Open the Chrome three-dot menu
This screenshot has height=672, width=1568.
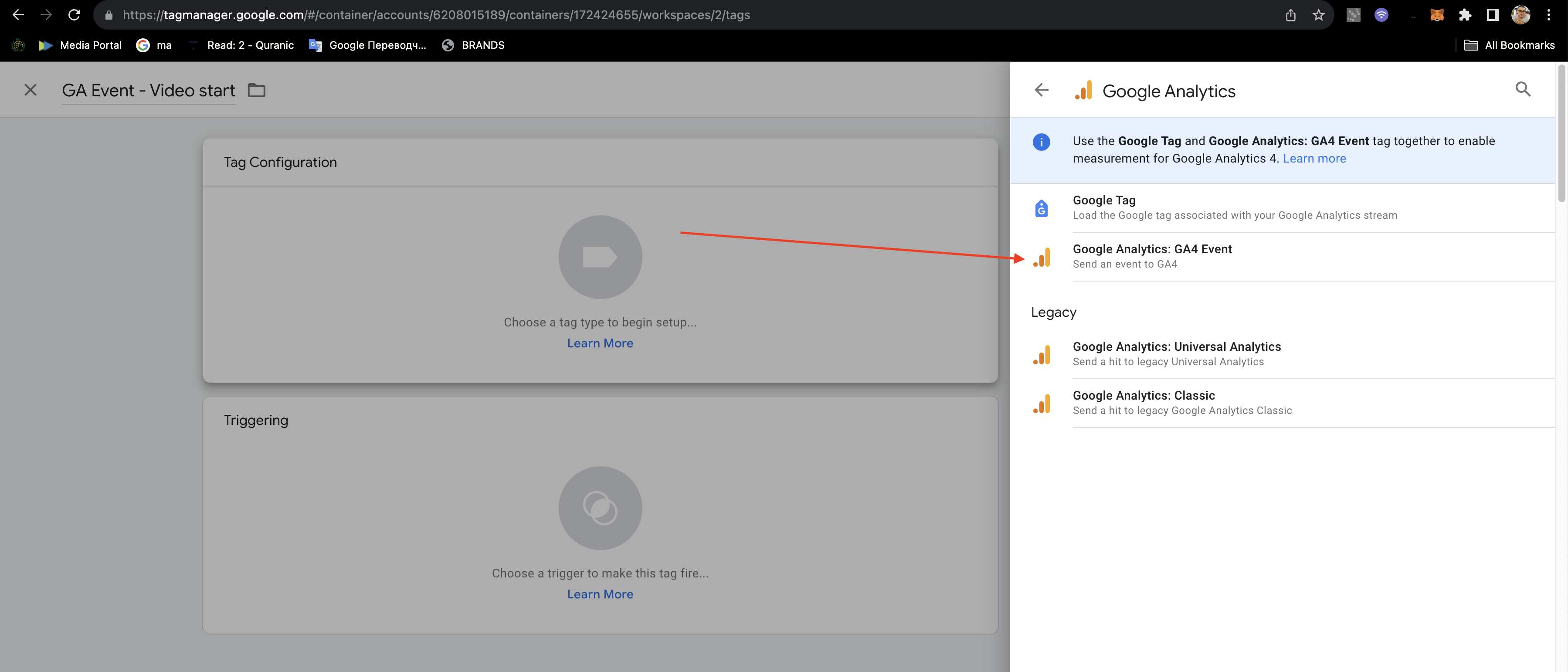[1548, 15]
